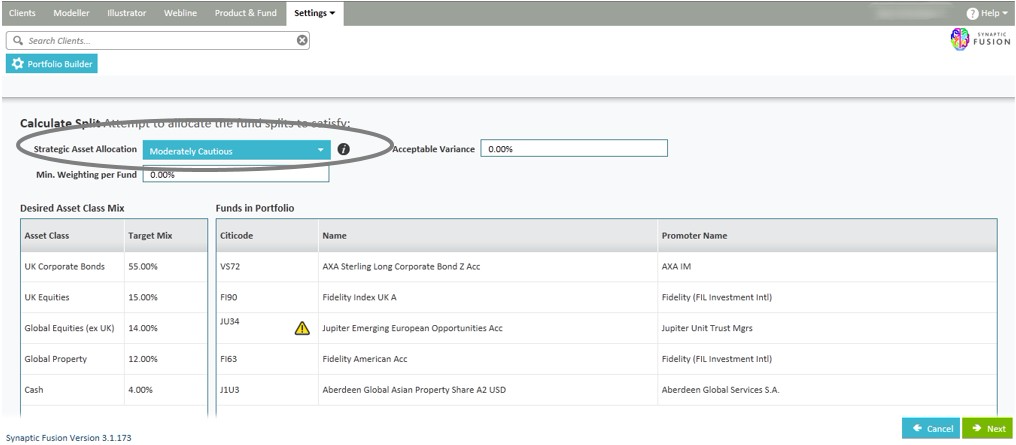Viewport: 1016px width, 445px height.
Task: Click Synaptic Fusion Version 3.1.173 text
Action: pyautogui.click(x=69, y=438)
